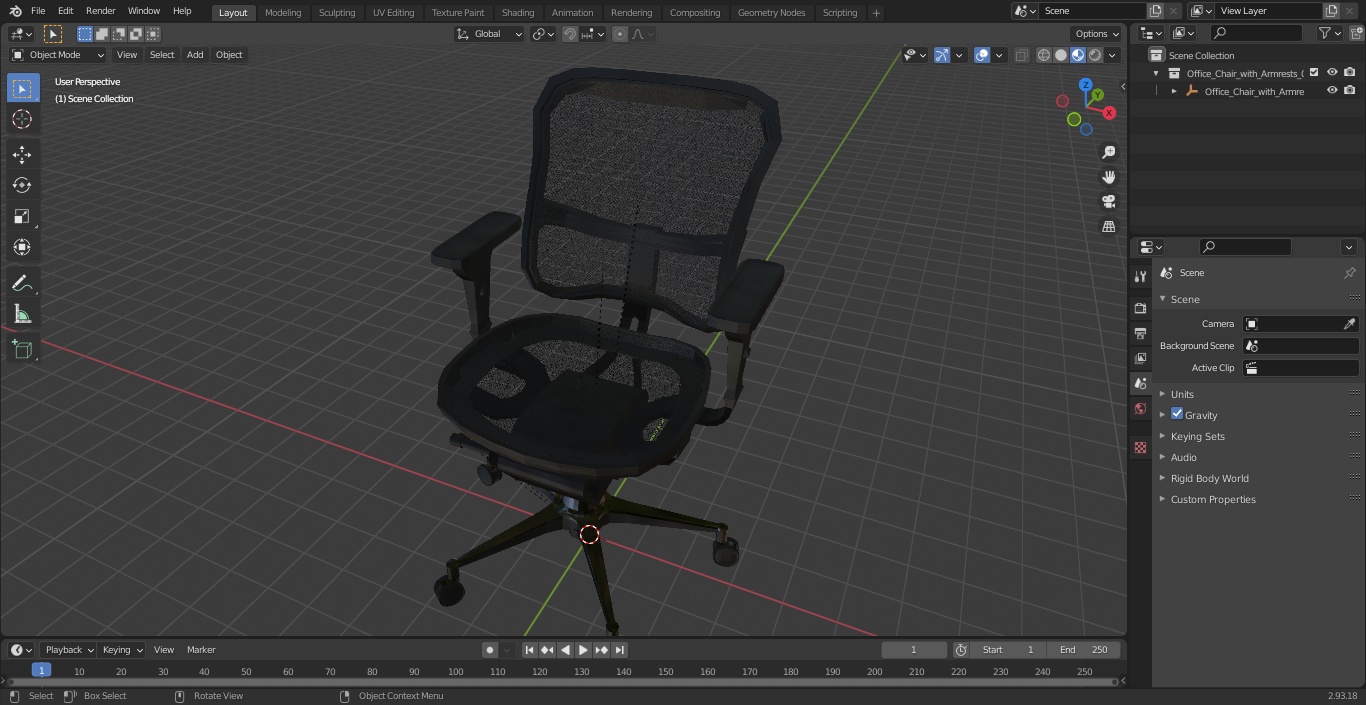Switch to the Modeling workspace tab
The image size is (1366, 705).
point(283,12)
